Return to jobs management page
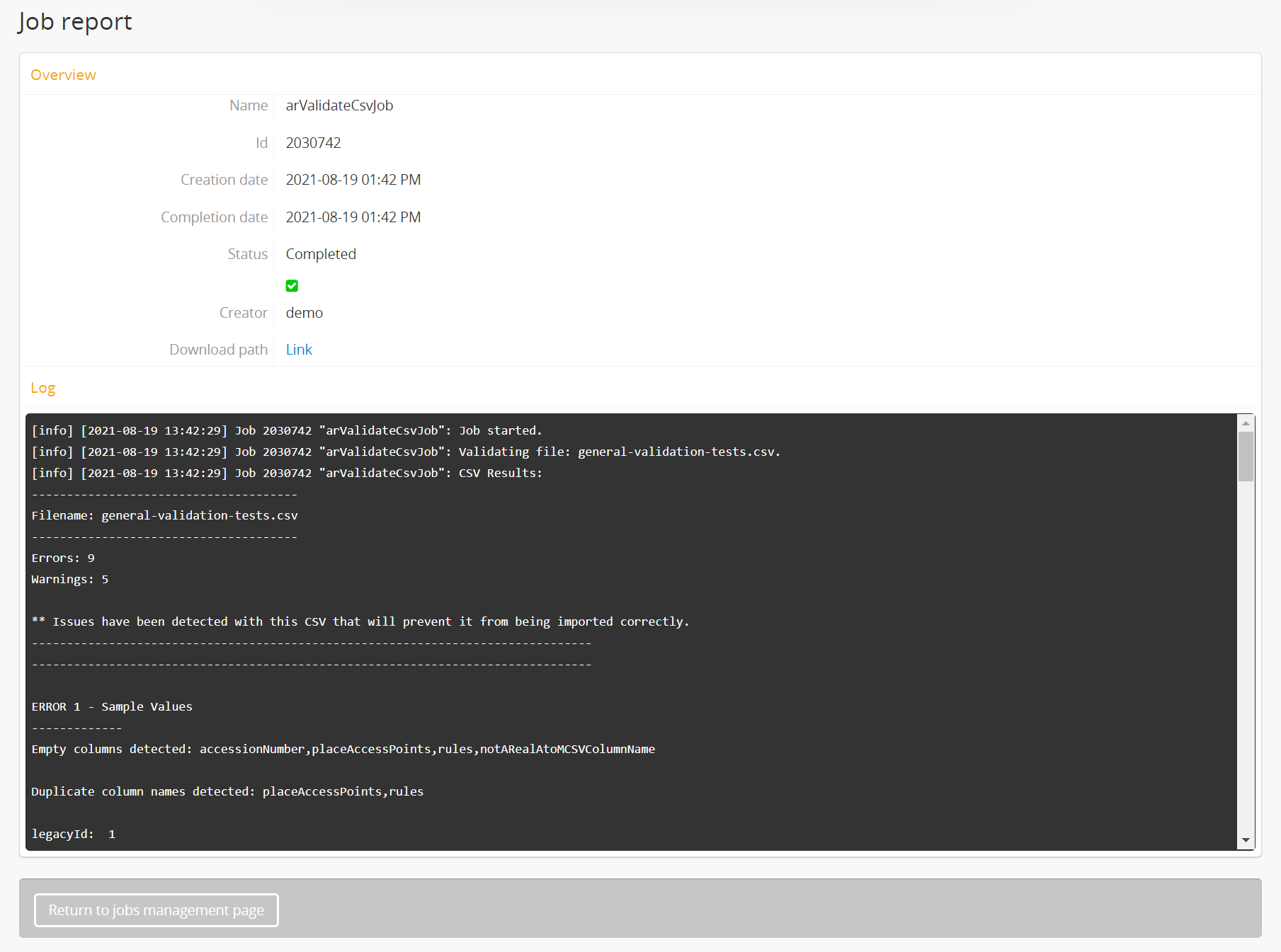The width and height of the screenshot is (1281, 952). pyautogui.click(x=156, y=910)
